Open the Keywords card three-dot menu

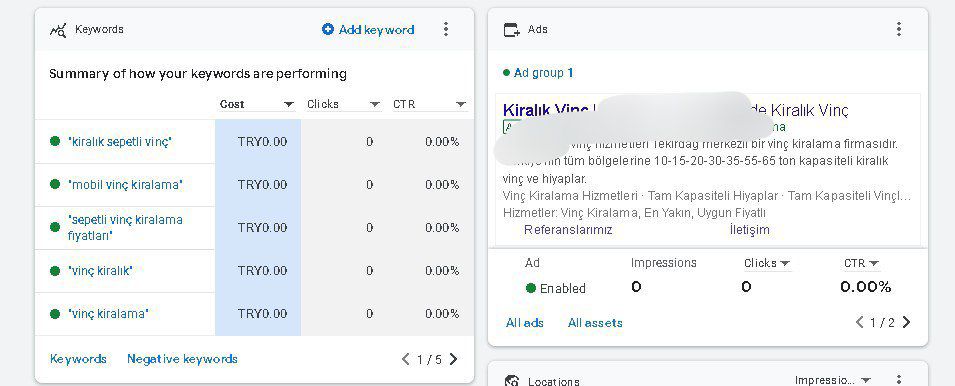point(446,29)
